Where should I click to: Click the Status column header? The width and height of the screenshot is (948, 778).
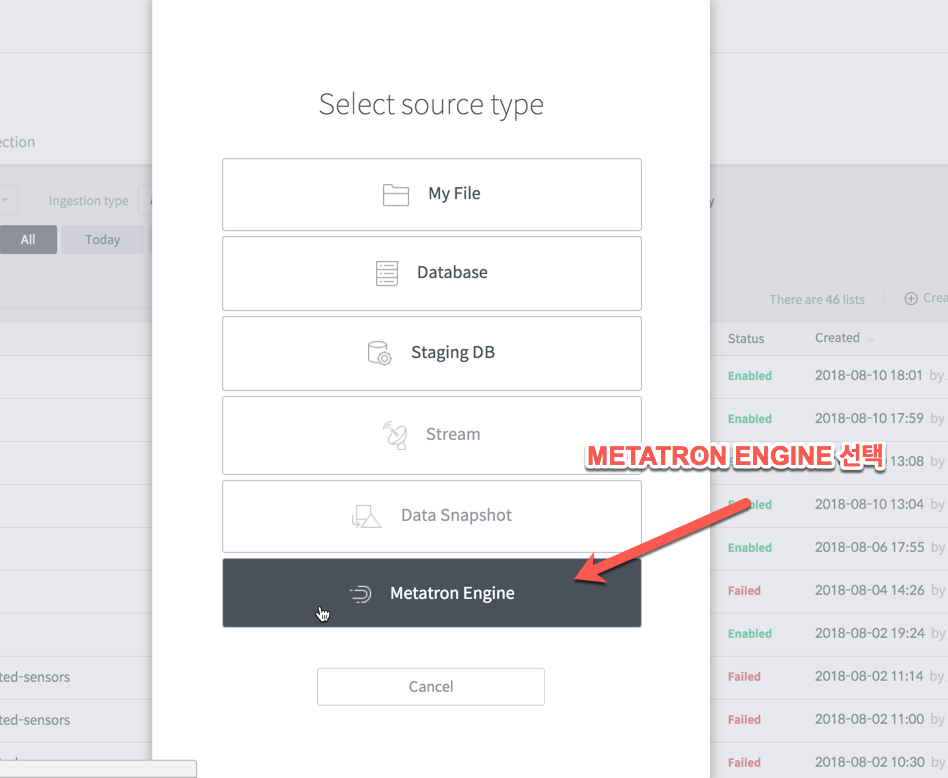click(x=745, y=339)
